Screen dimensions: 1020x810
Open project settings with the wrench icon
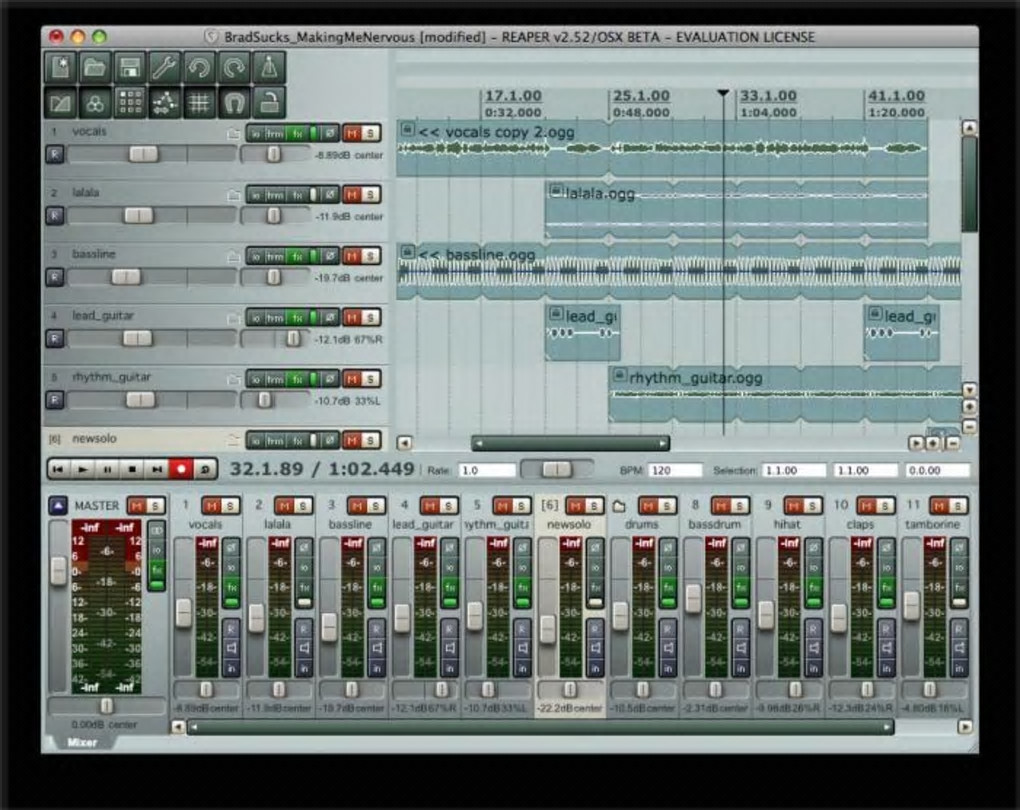point(165,68)
